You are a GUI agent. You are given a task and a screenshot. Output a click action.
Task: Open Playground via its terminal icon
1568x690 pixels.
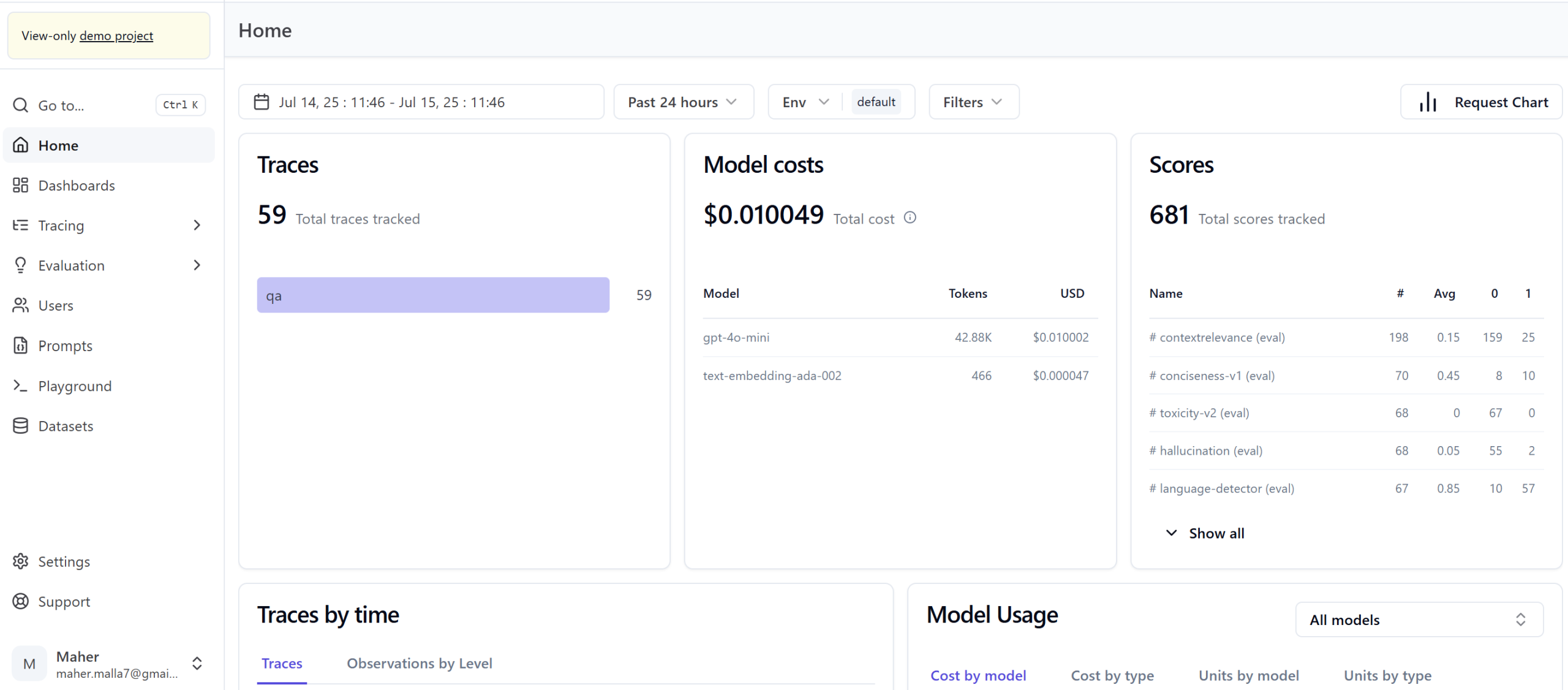[x=20, y=385]
